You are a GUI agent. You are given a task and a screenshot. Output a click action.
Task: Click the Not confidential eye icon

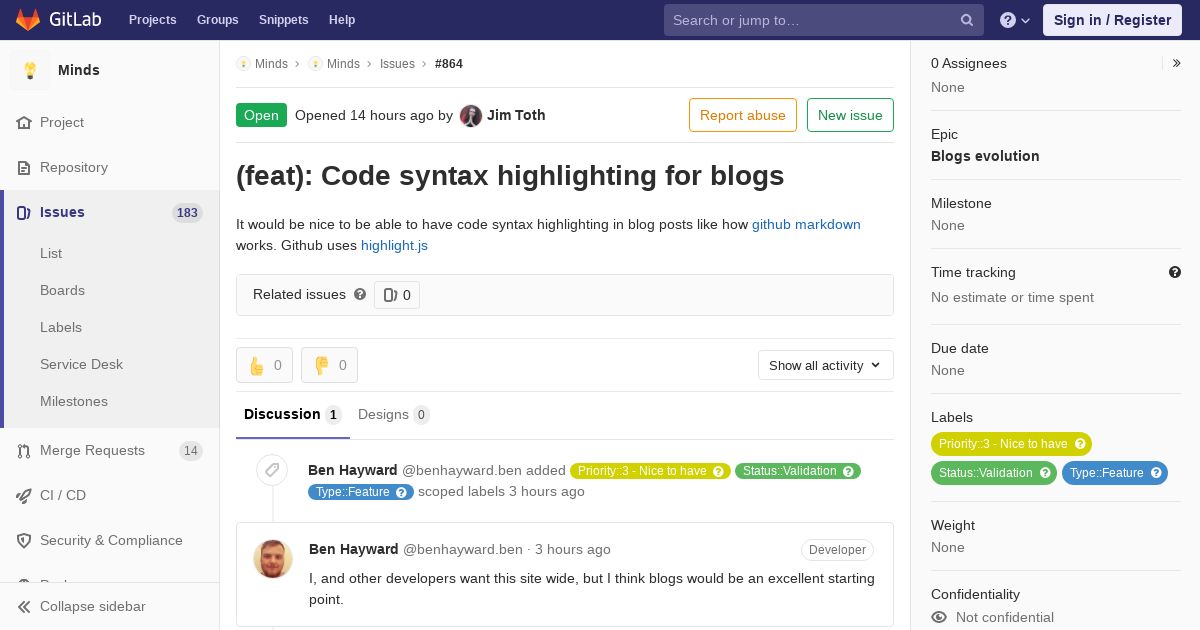click(939, 617)
